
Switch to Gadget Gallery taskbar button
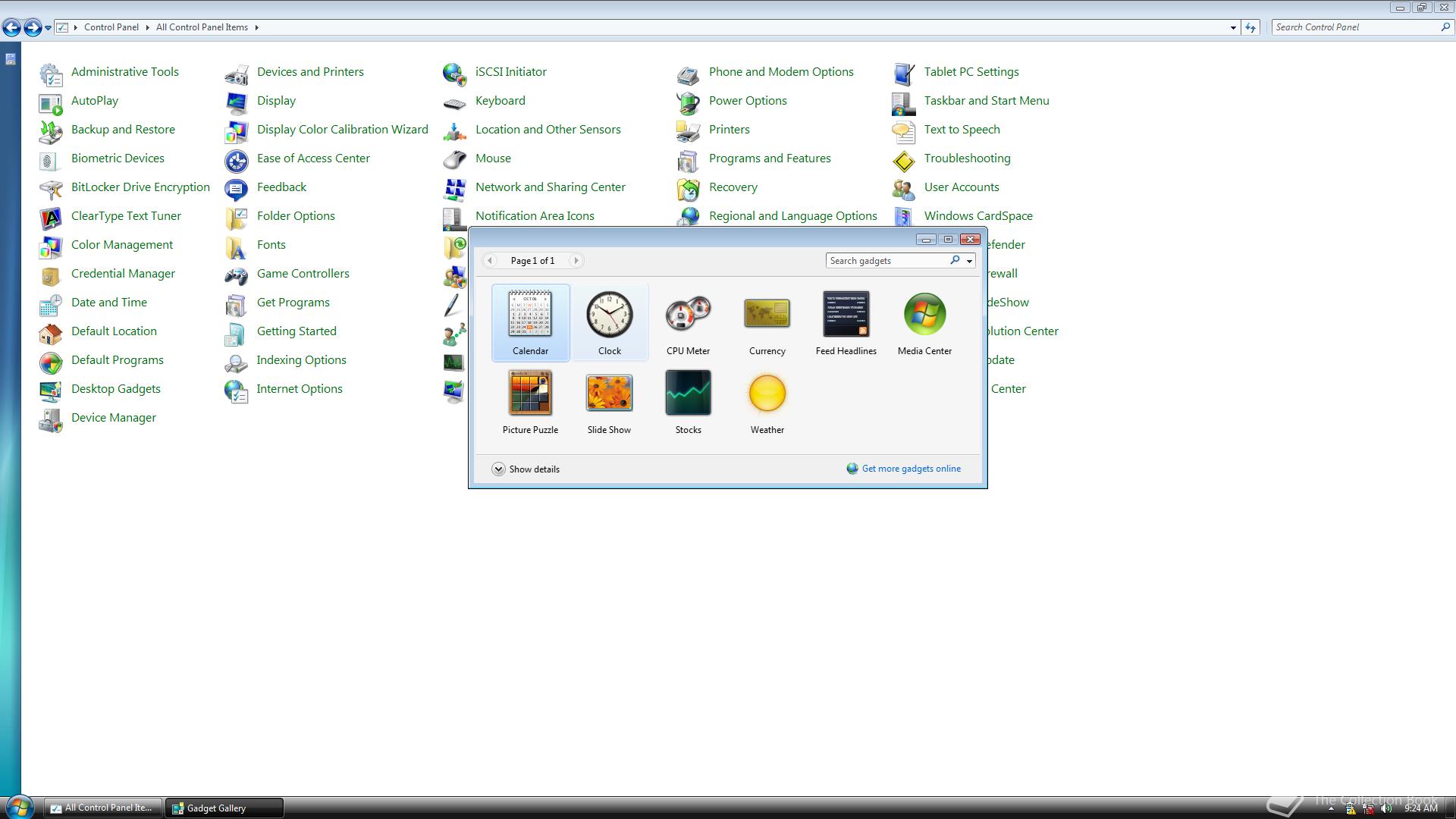(225, 808)
